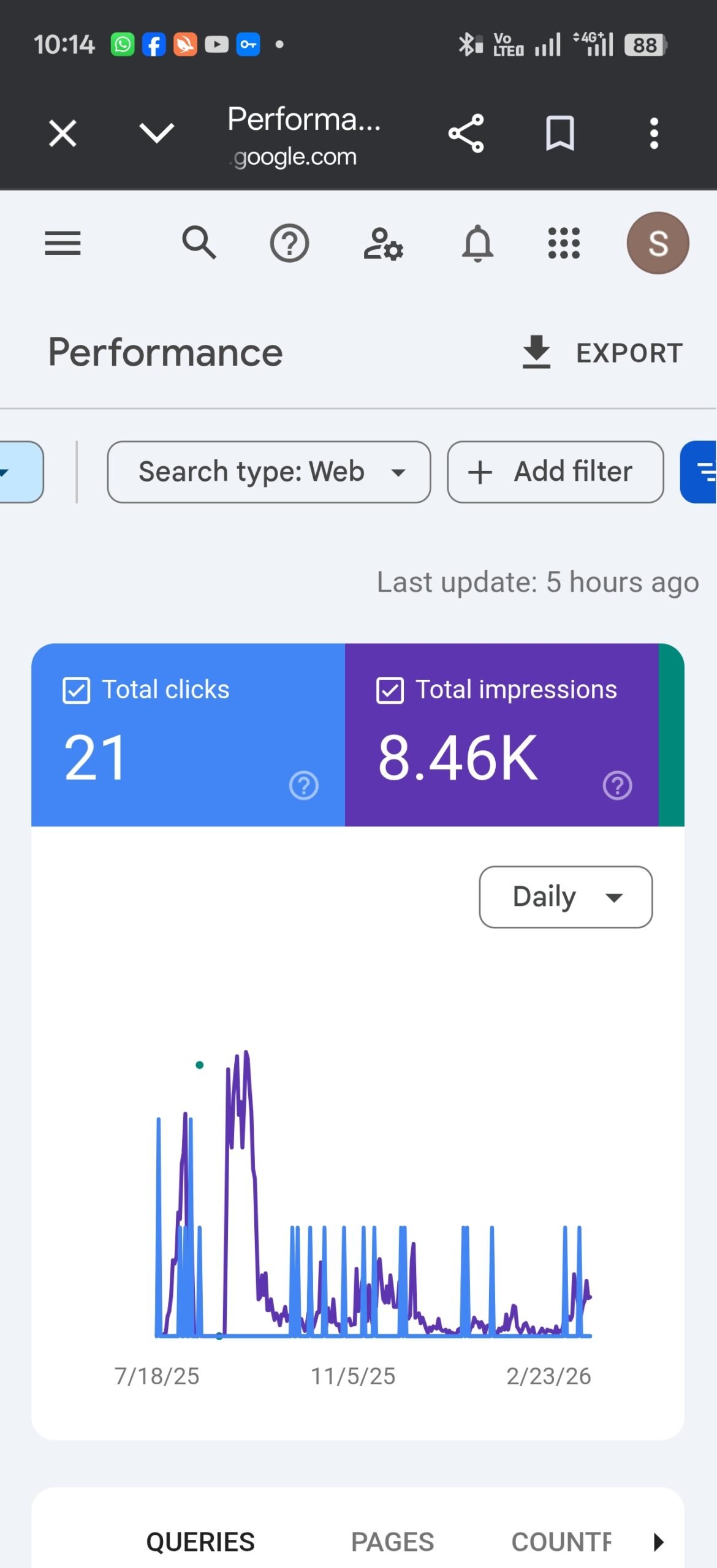Open the browser three-dot menu
Image resolution: width=717 pixels, height=1568 pixels.
click(x=654, y=133)
